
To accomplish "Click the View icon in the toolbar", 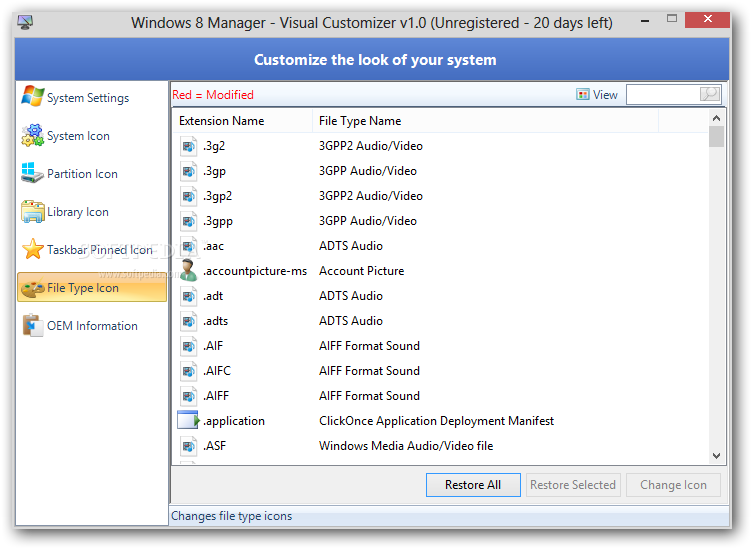I will coord(582,94).
